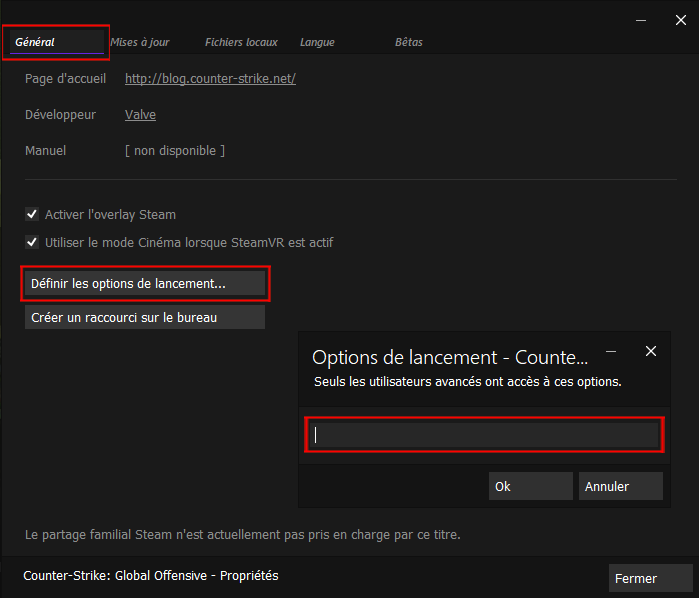Focus the launch options text field

coord(485,435)
